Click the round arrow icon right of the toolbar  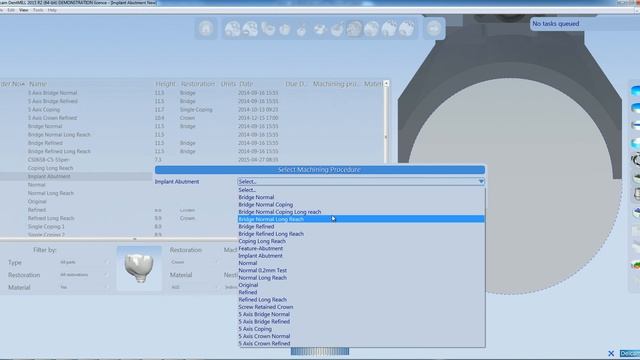pos(433,28)
